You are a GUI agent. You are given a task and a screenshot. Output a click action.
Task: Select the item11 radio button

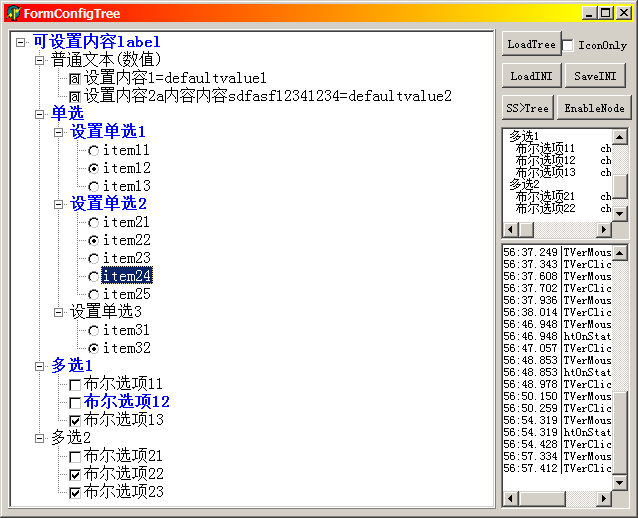[x=93, y=150]
